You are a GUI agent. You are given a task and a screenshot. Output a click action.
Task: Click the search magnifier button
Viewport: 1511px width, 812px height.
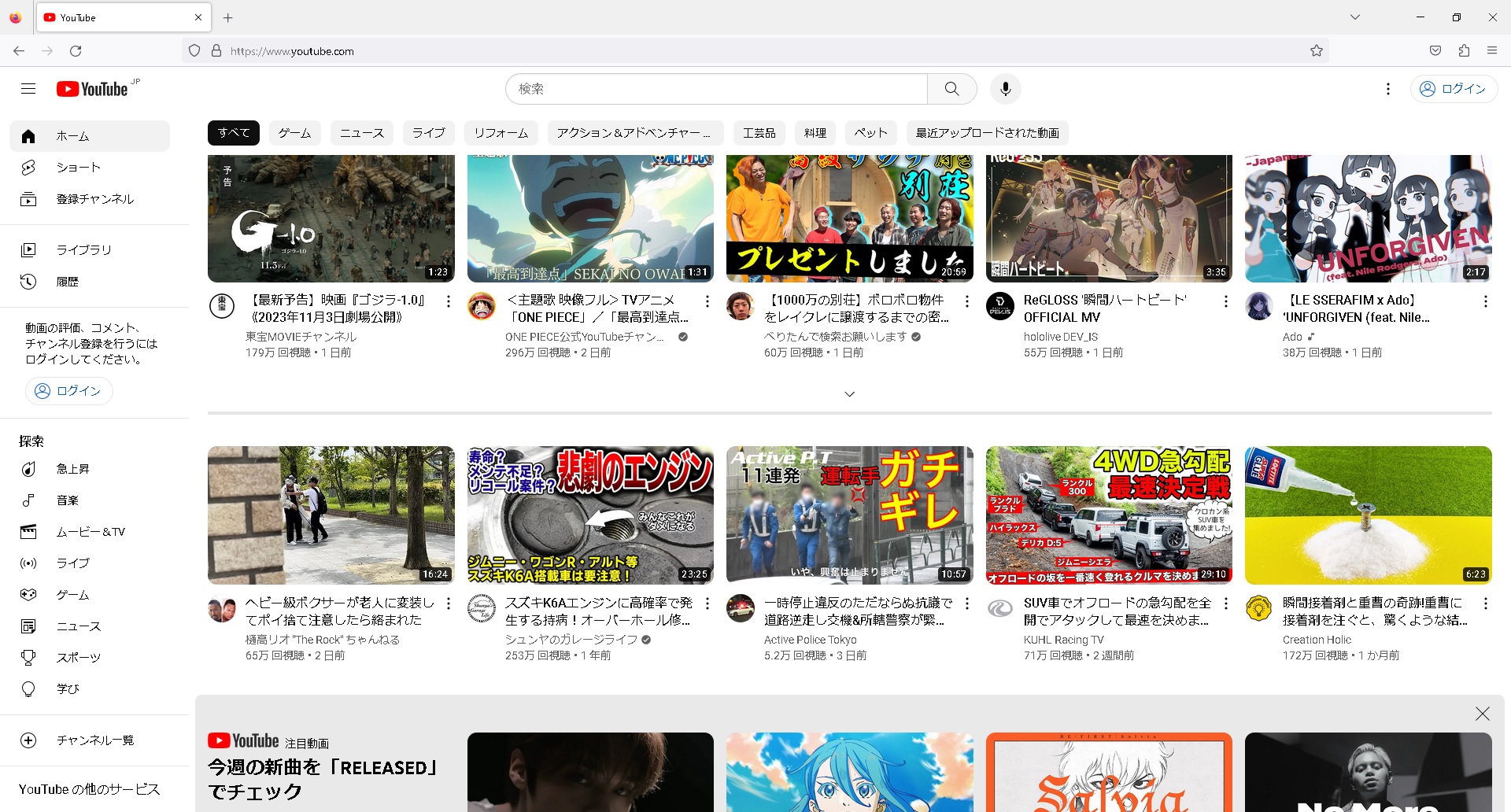(951, 89)
